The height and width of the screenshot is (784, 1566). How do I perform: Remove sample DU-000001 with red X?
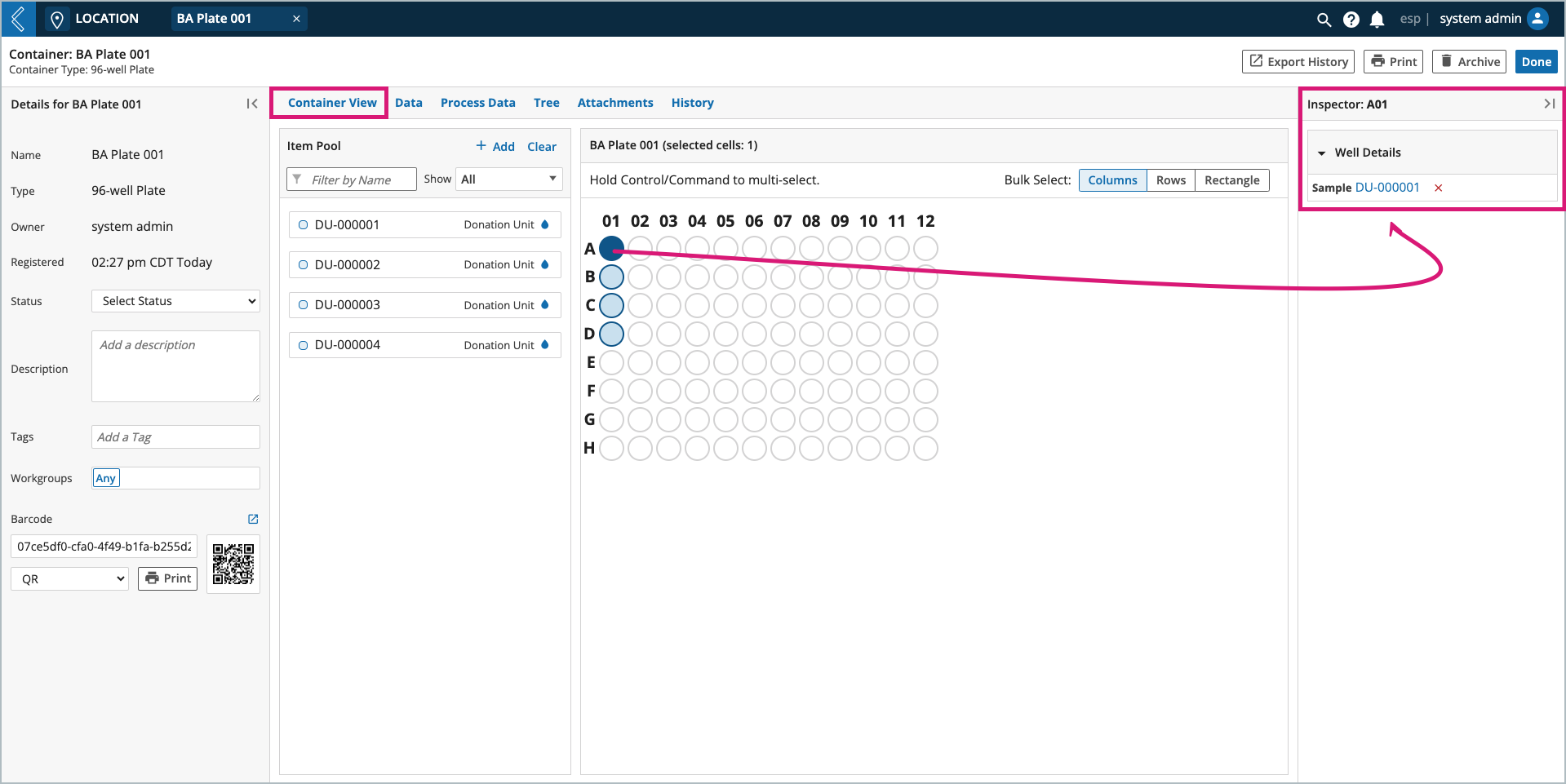[1439, 188]
